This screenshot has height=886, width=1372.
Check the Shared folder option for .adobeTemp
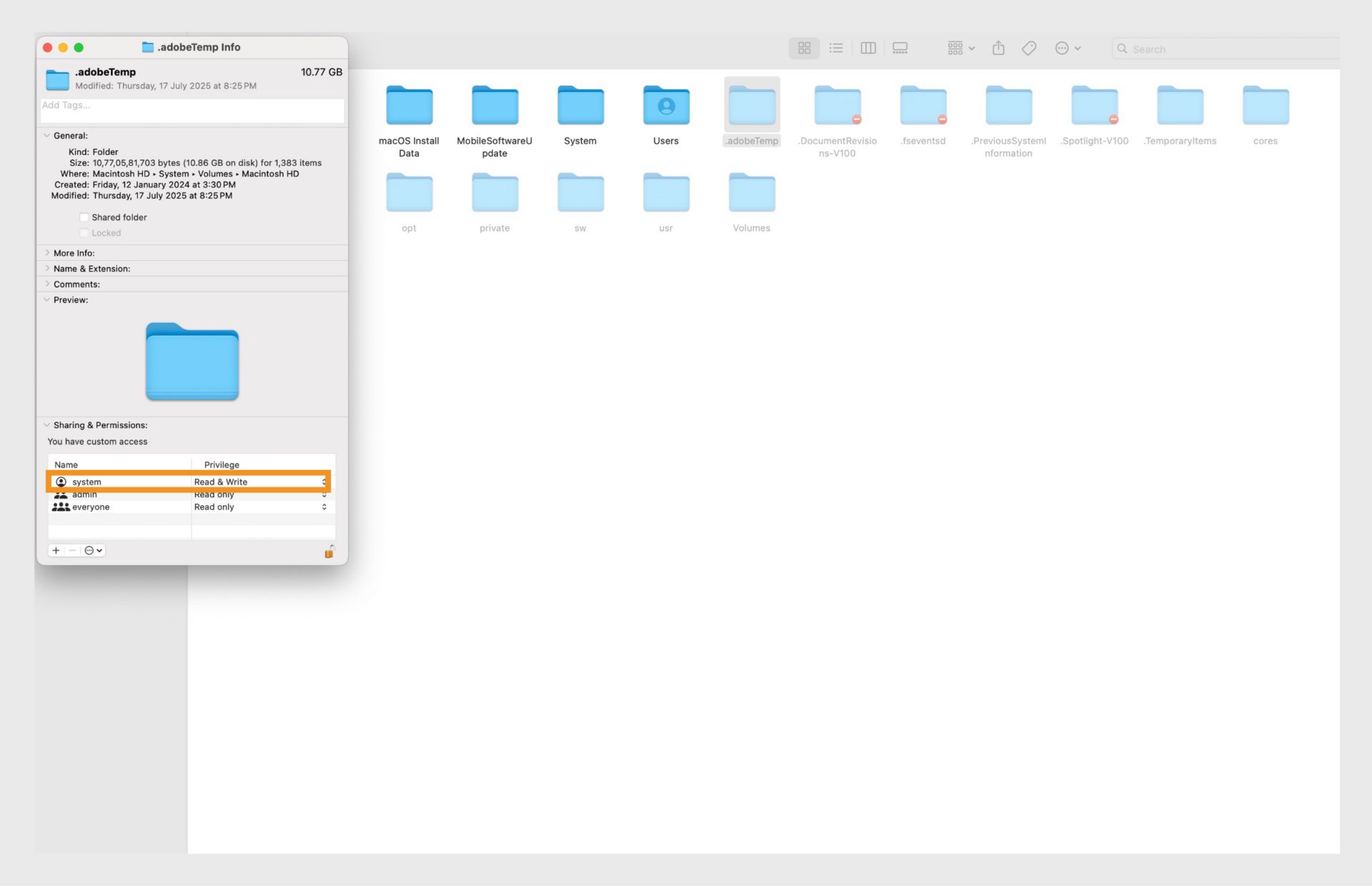click(84, 217)
